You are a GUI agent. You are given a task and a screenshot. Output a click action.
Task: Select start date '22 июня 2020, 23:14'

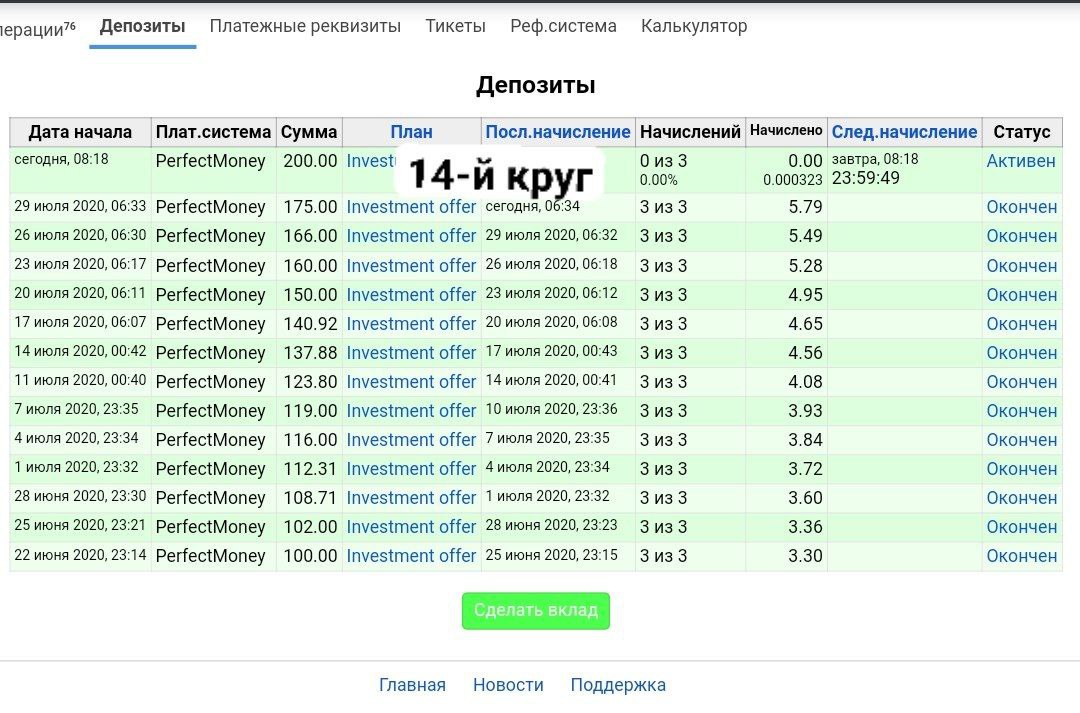pos(80,555)
